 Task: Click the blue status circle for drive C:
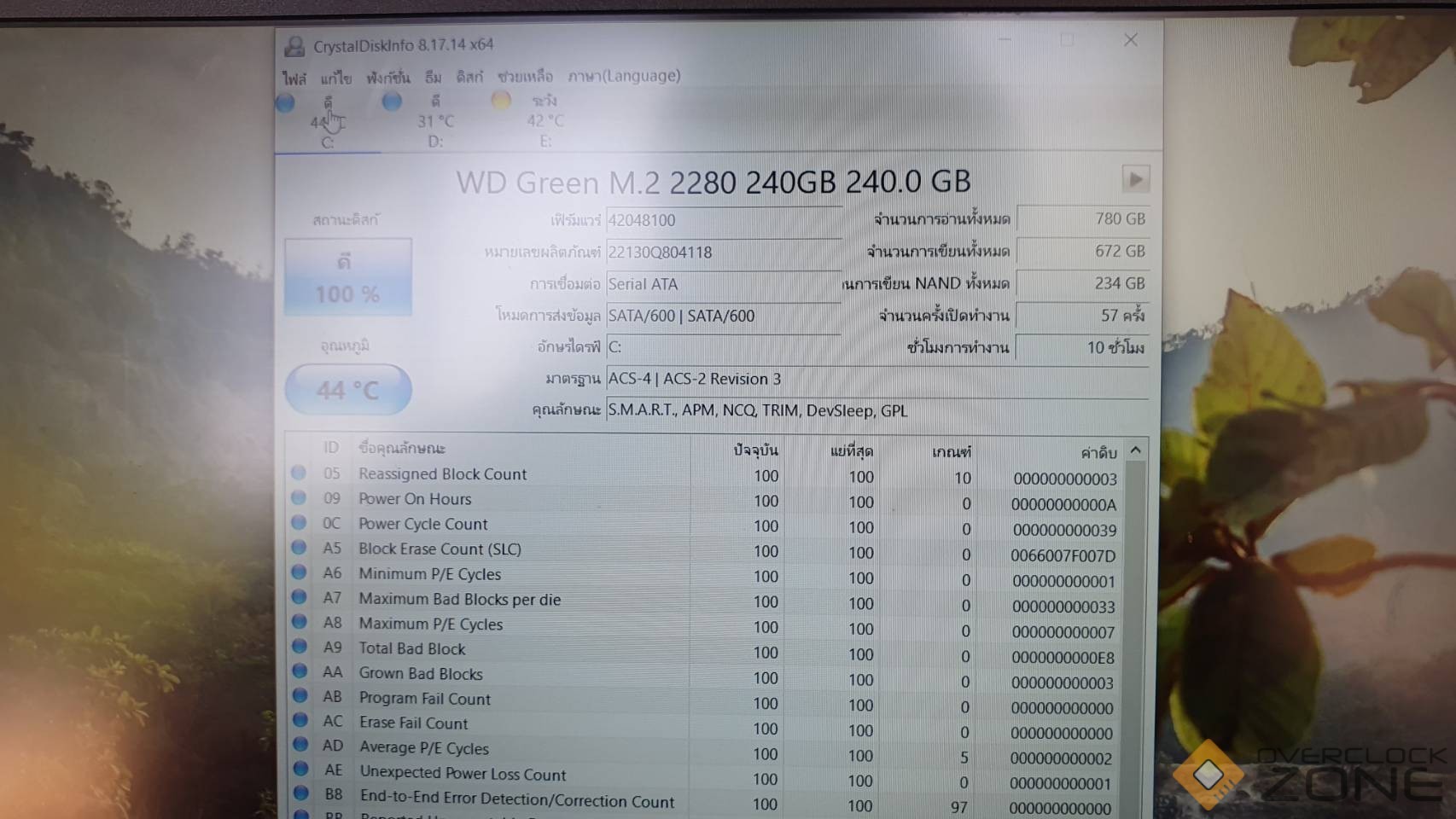coord(285,102)
